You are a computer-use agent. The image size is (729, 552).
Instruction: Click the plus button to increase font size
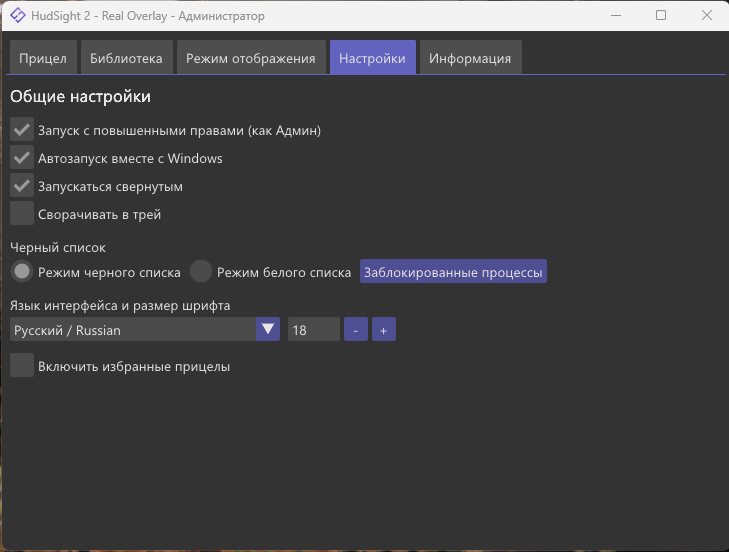384,330
